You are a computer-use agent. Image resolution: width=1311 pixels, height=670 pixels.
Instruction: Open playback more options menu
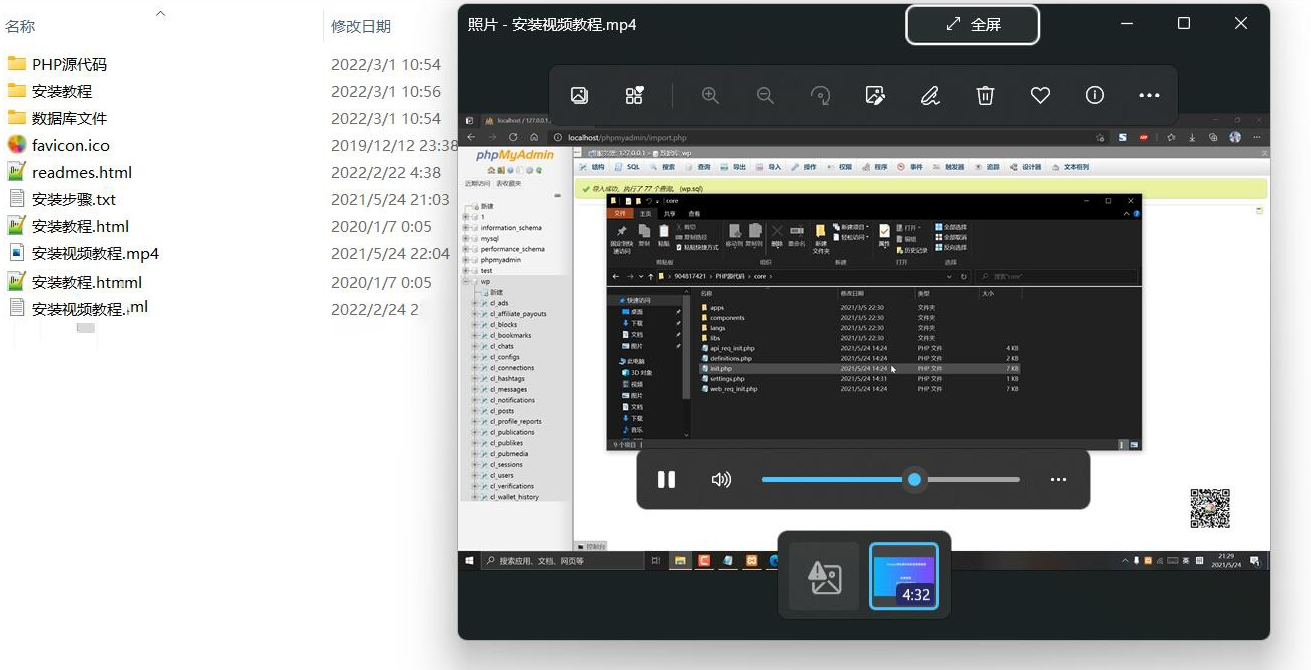coord(1058,480)
